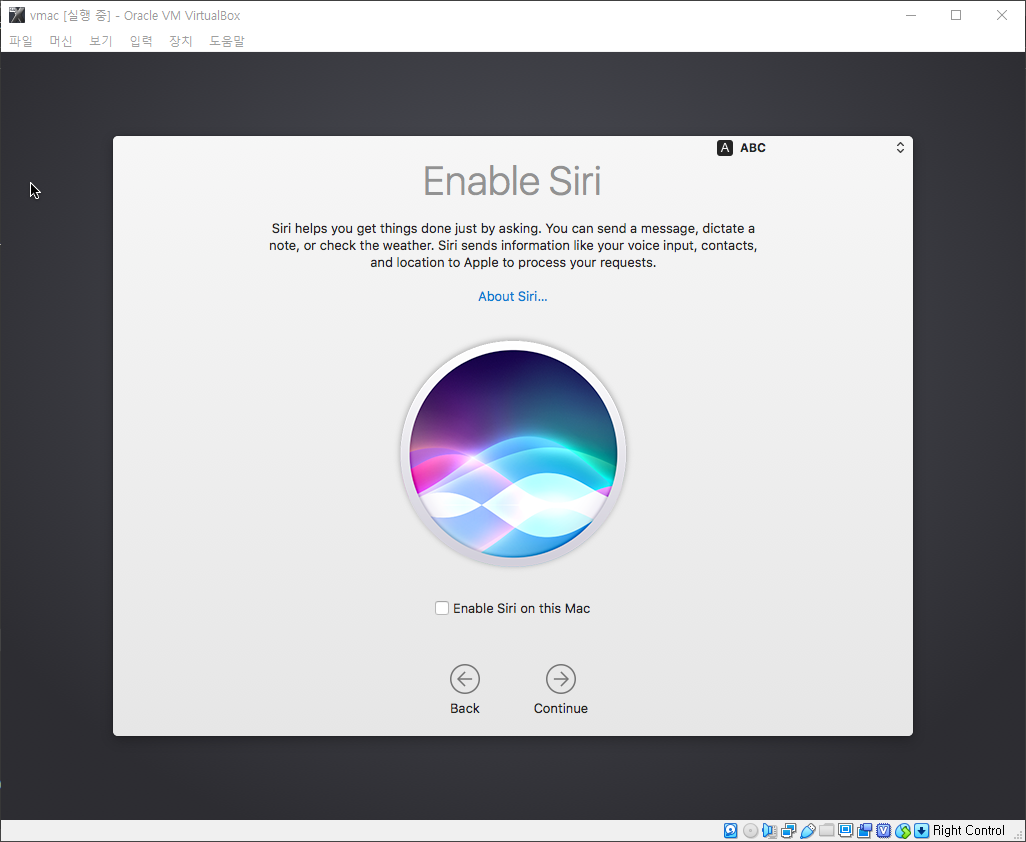The height and width of the screenshot is (842, 1026).
Task: Open the 장치 menu
Action: [181, 41]
